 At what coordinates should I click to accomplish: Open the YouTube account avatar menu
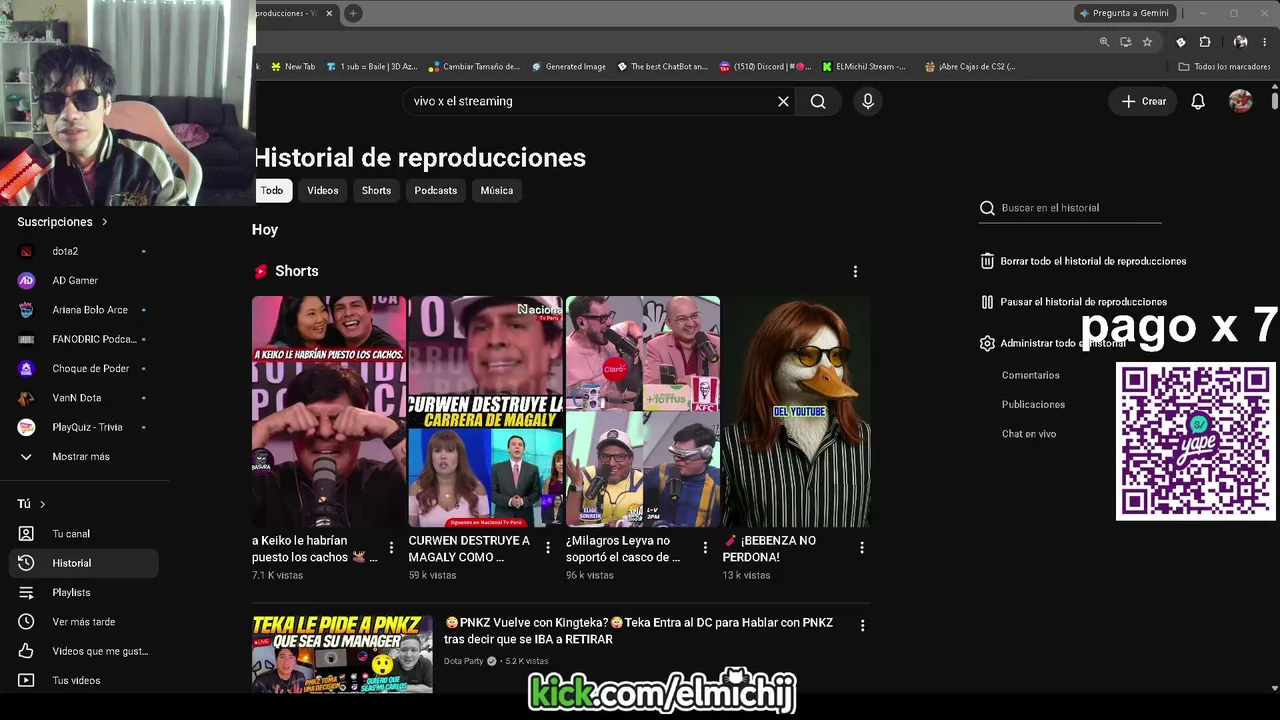point(1241,101)
